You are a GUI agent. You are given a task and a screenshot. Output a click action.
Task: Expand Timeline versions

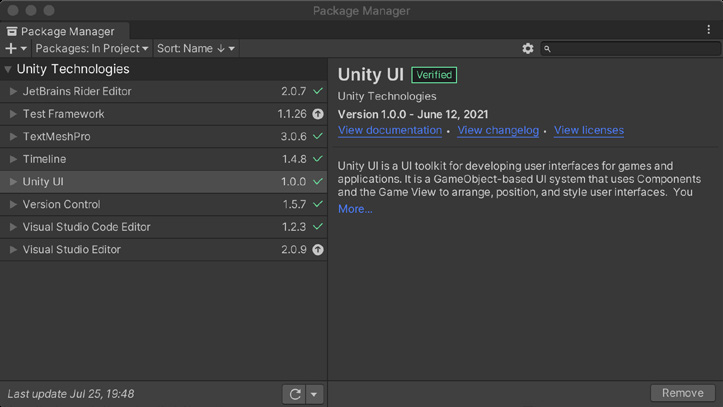tap(13, 159)
